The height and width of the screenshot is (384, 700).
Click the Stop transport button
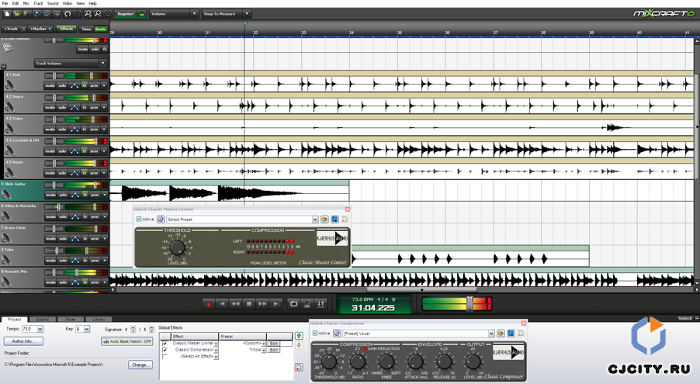pyautogui.click(x=249, y=304)
